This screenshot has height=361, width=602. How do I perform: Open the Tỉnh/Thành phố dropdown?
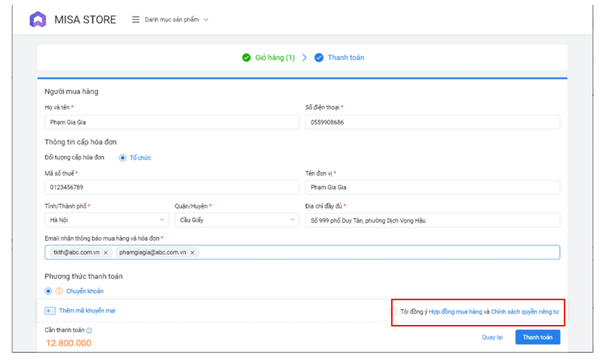pyautogui.click(x=106, y=220)
